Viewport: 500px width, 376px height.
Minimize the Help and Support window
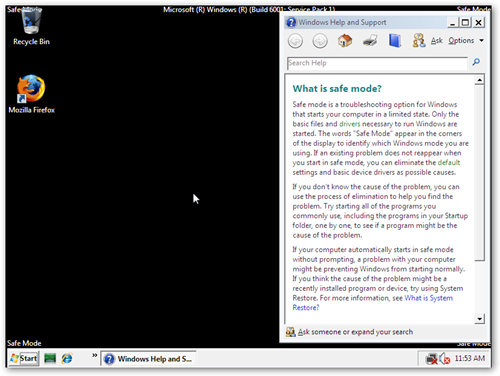[x=452, y=23]
